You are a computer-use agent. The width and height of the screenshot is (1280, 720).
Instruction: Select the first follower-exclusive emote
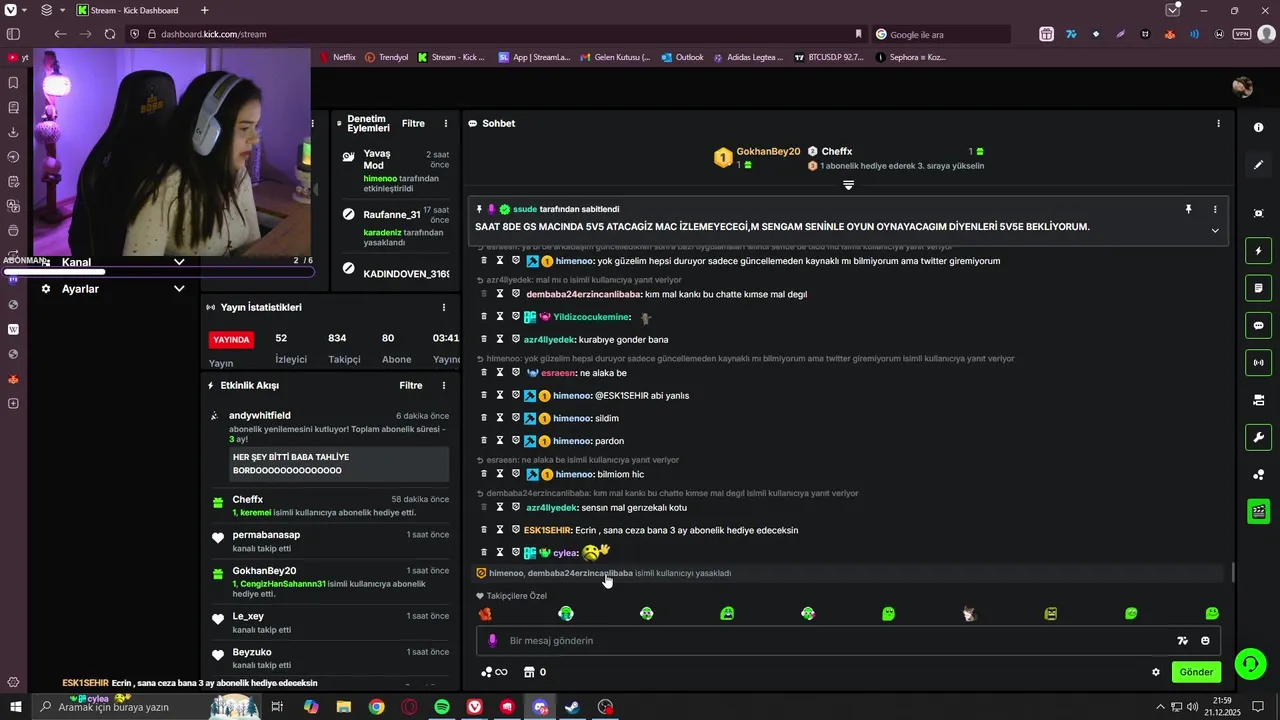click(x=485, y=614)
